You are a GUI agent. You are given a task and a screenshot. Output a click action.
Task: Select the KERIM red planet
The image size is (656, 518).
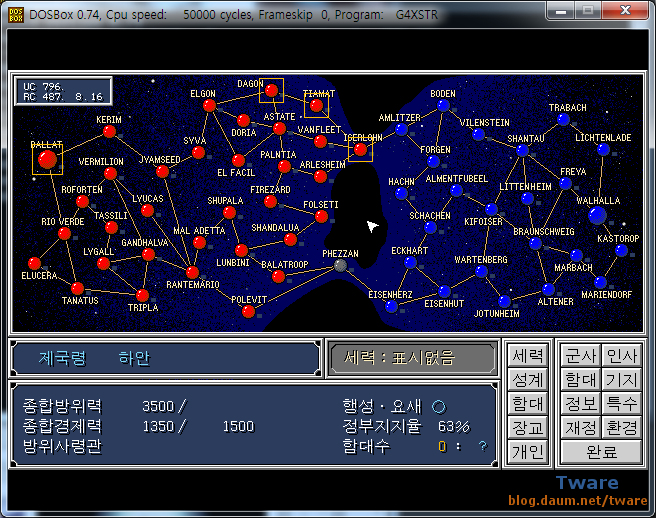coord(109,132)
